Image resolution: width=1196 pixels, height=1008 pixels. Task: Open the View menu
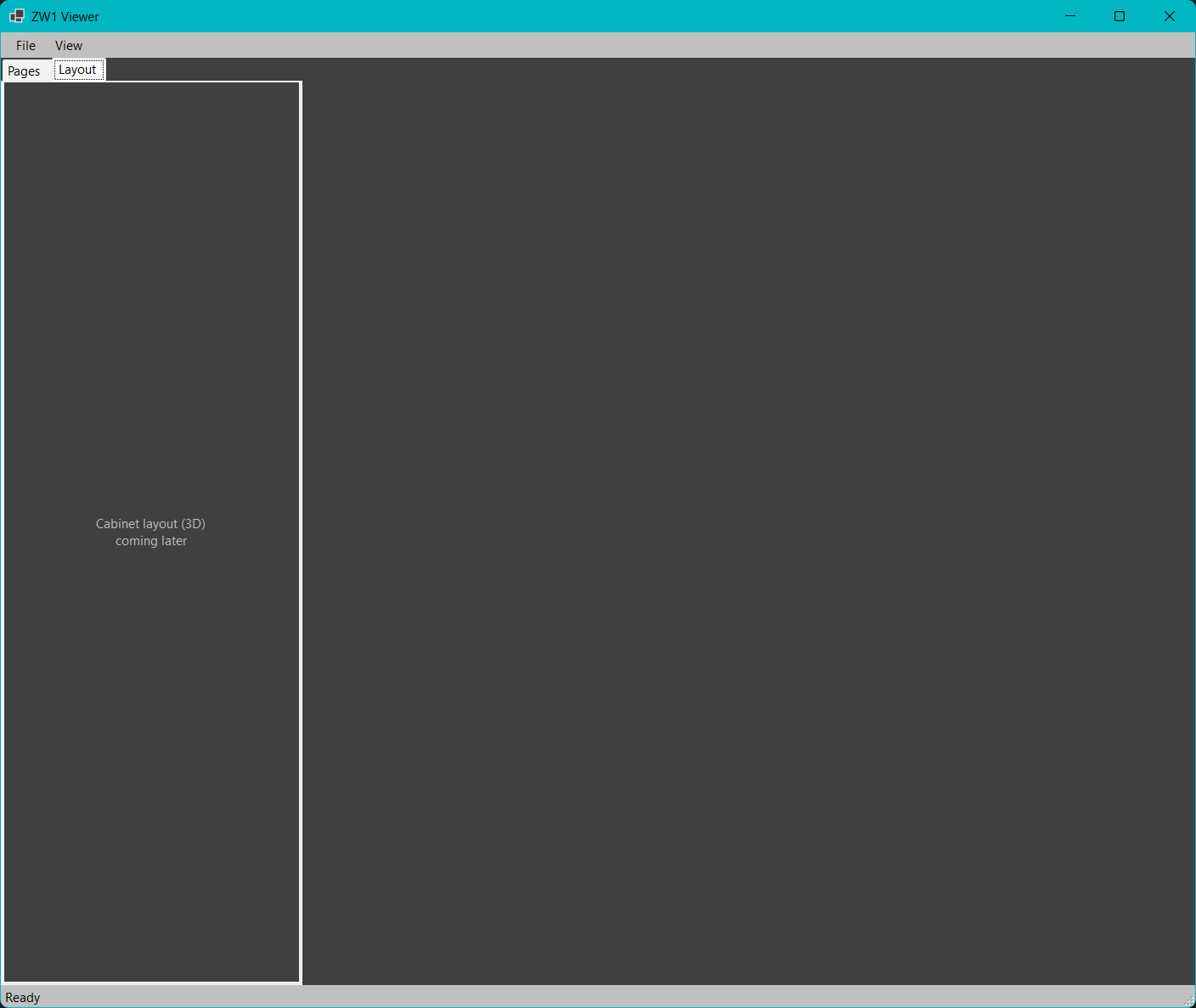[x=69, y=46]
